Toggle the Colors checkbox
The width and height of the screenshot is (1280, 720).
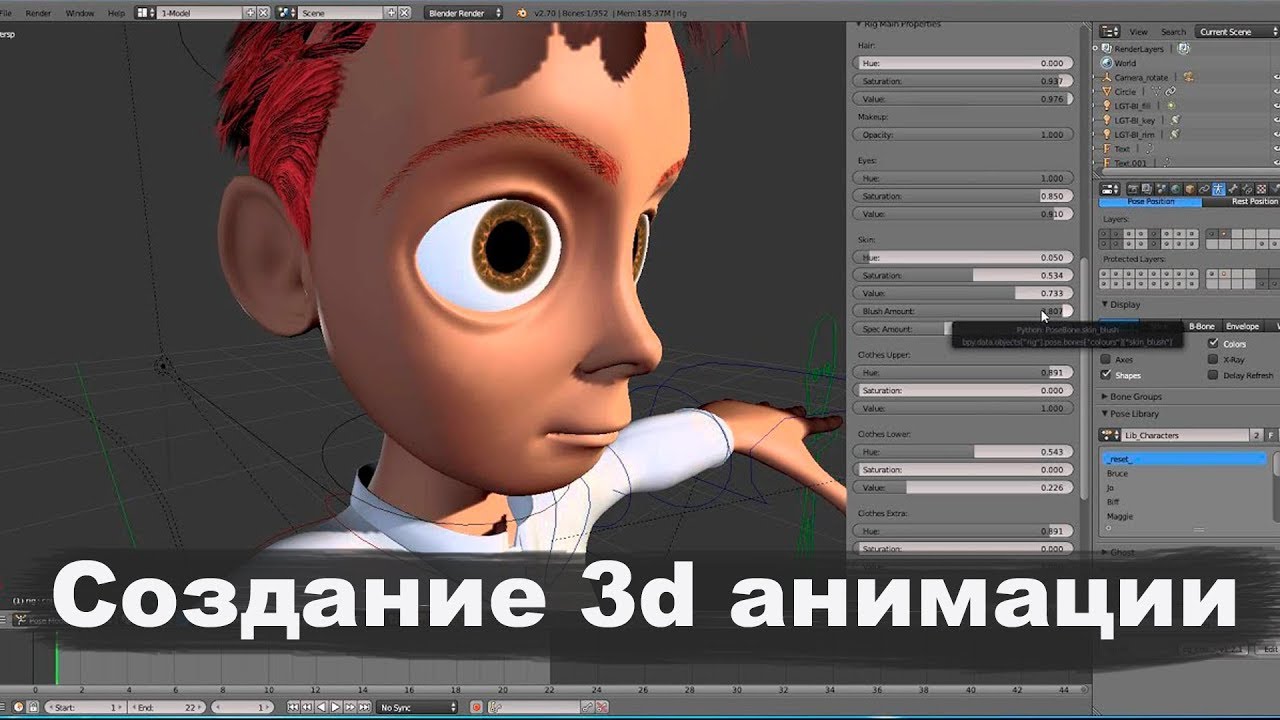(x=1213, y=343)
